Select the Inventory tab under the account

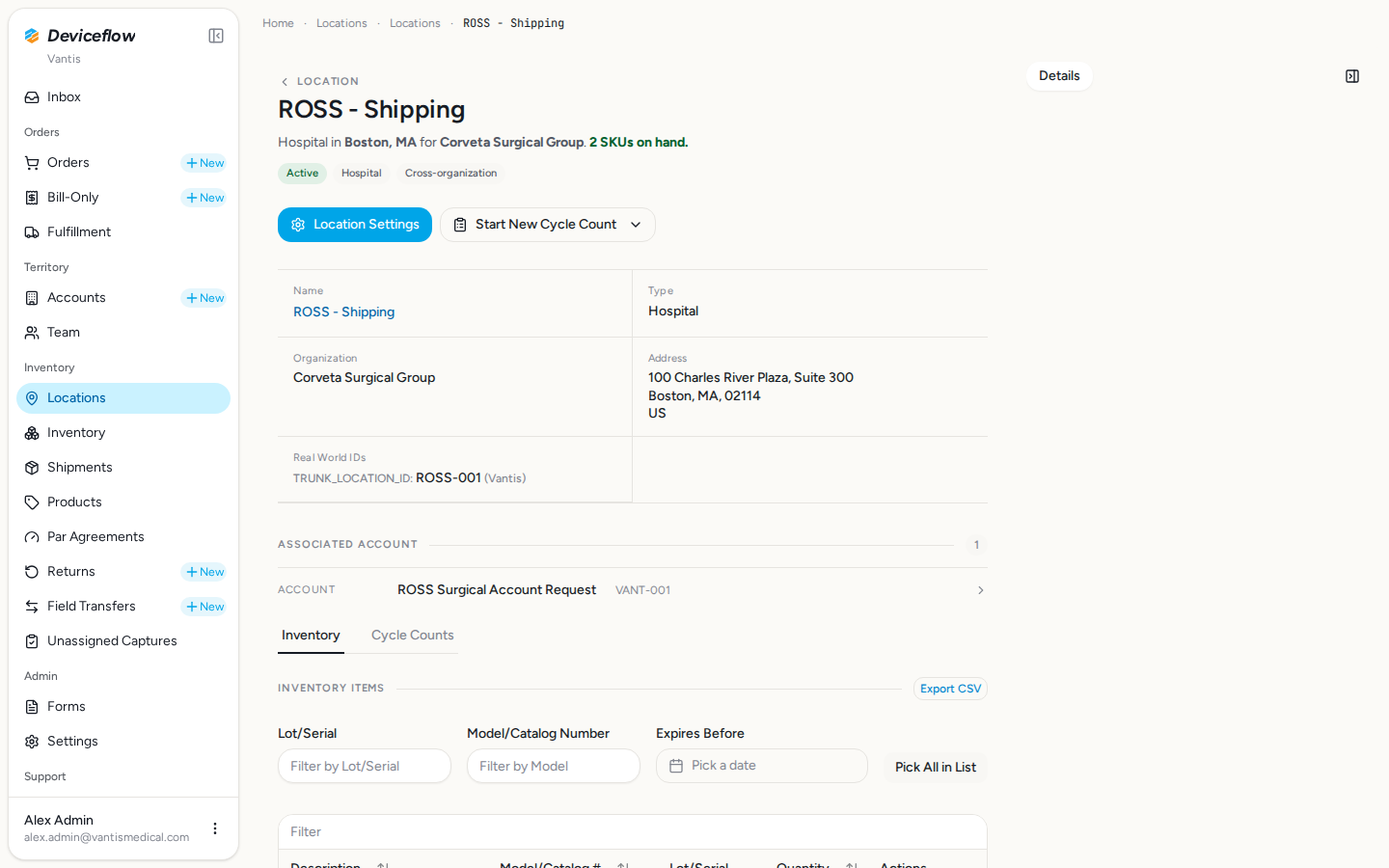[311, 636]
